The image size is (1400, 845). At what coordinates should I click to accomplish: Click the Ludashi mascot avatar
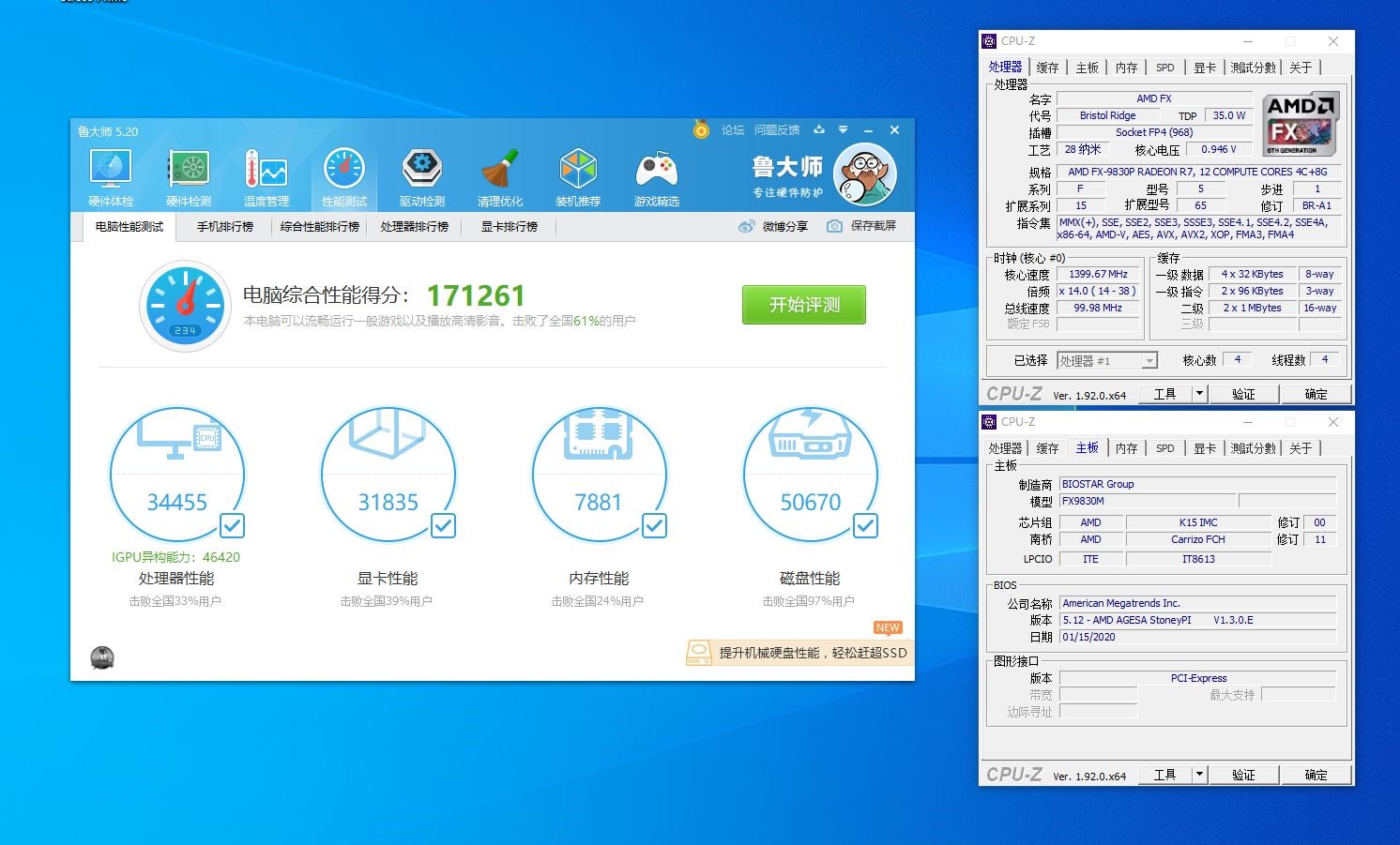point(865,175)
